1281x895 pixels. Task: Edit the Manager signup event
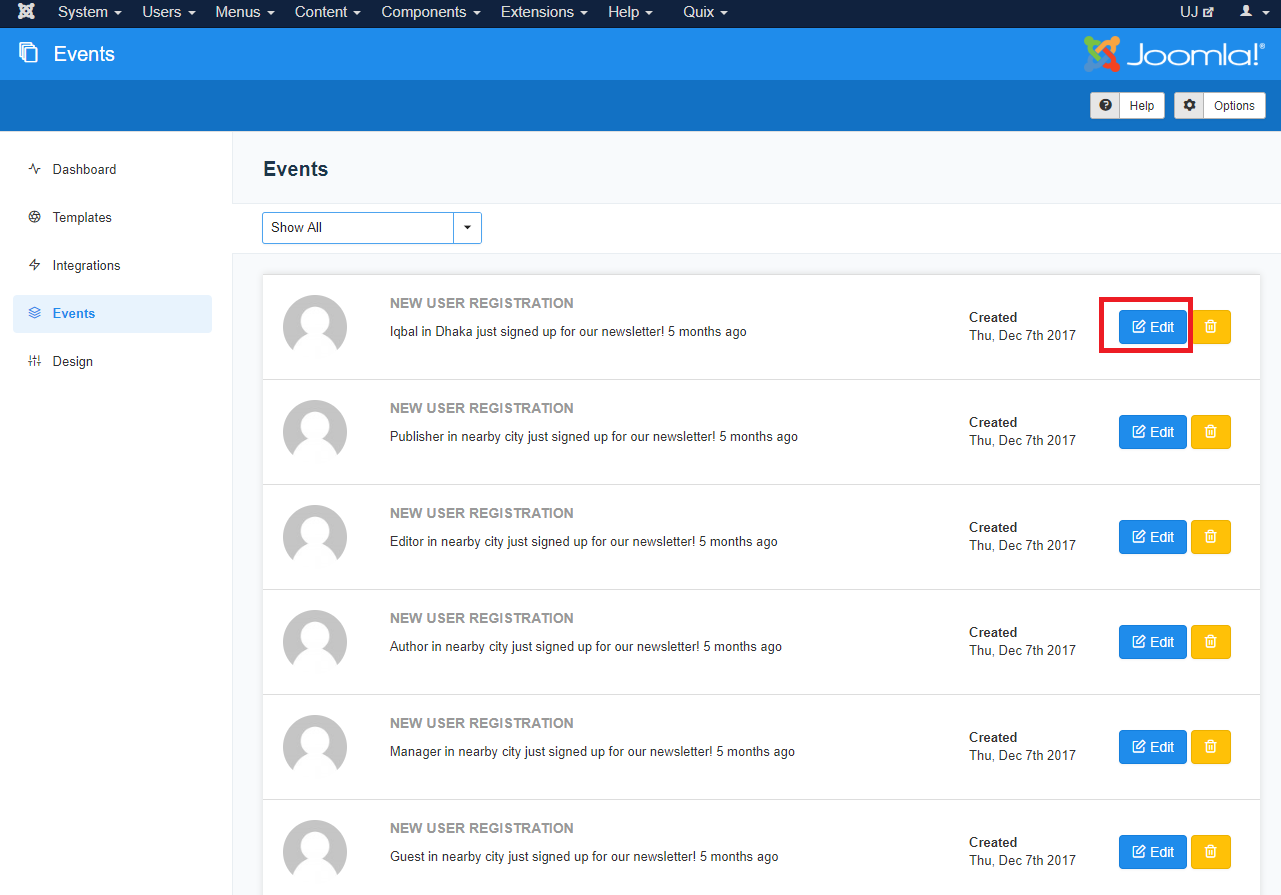pyautogui.click(x=1152, y=747)
